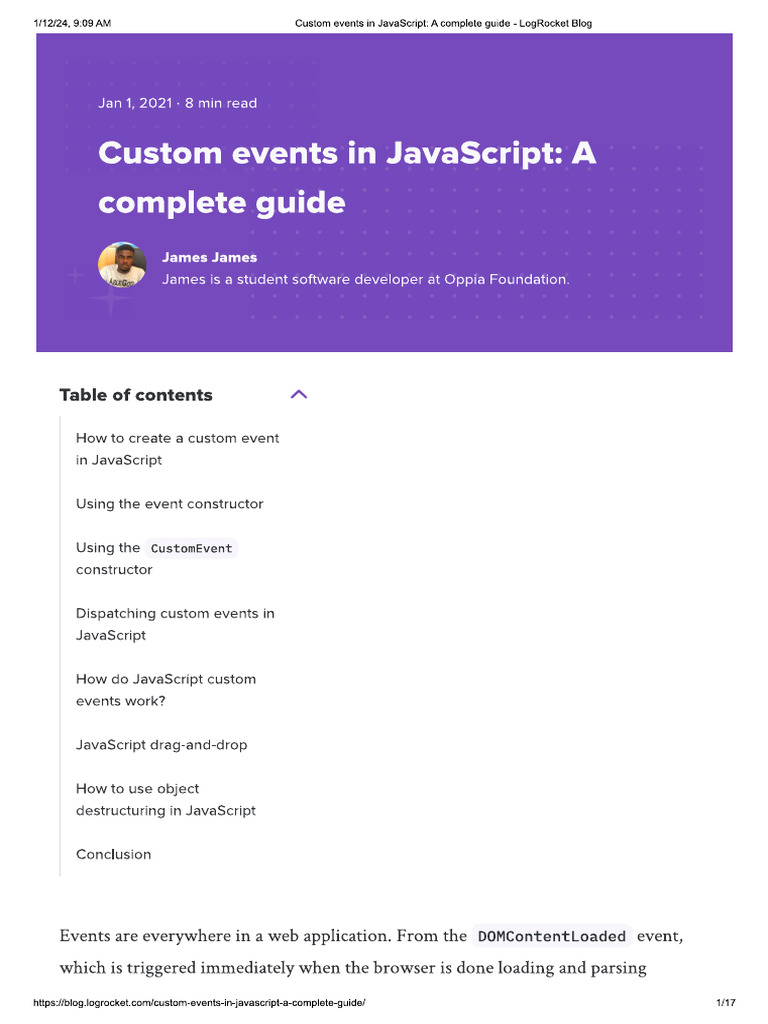The width and height of the screenshot is (768, 1024).
Task: Jump to the Conclusion section
Action: coord(113,854)
